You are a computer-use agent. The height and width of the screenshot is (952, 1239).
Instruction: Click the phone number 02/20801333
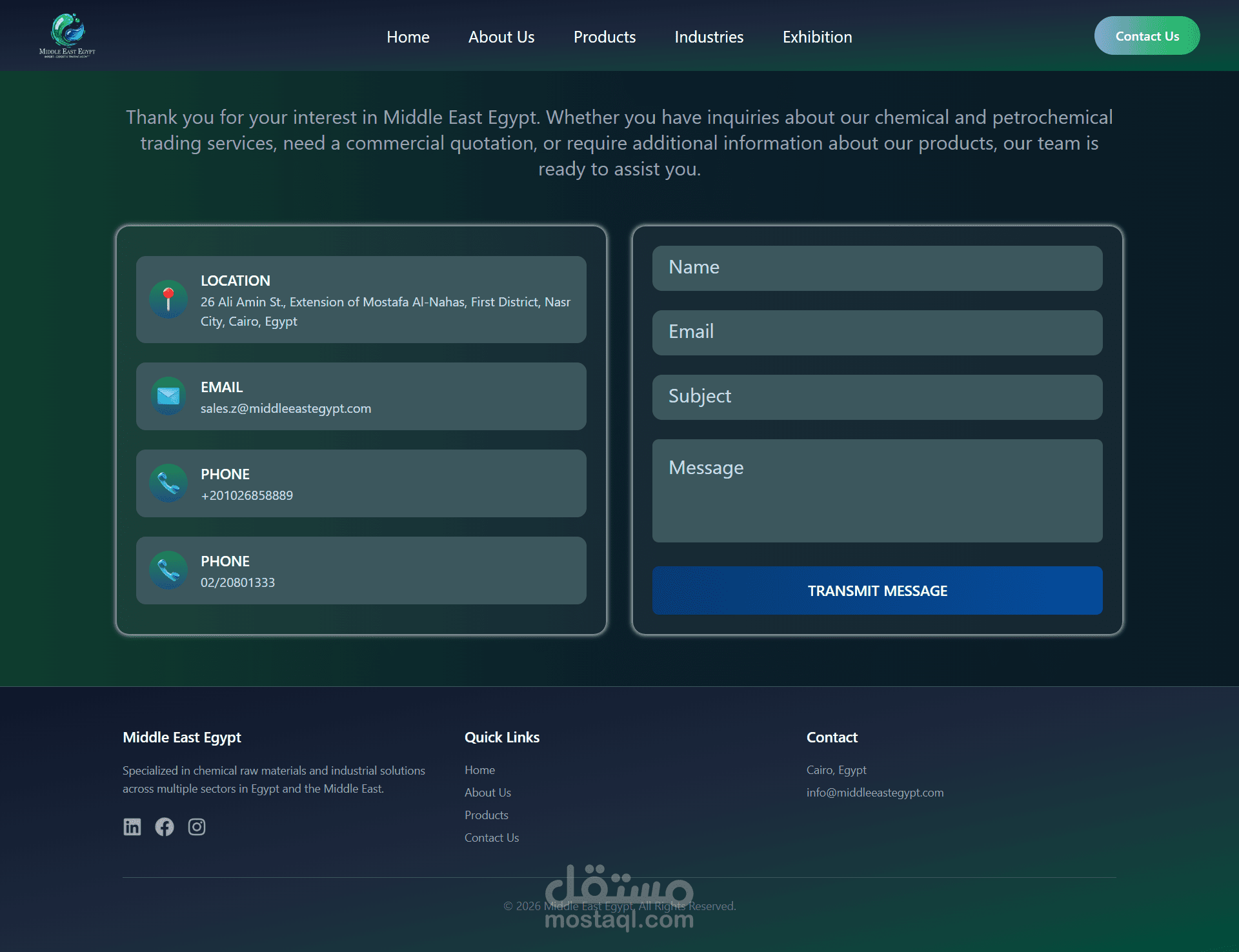[x=237, y=582]
